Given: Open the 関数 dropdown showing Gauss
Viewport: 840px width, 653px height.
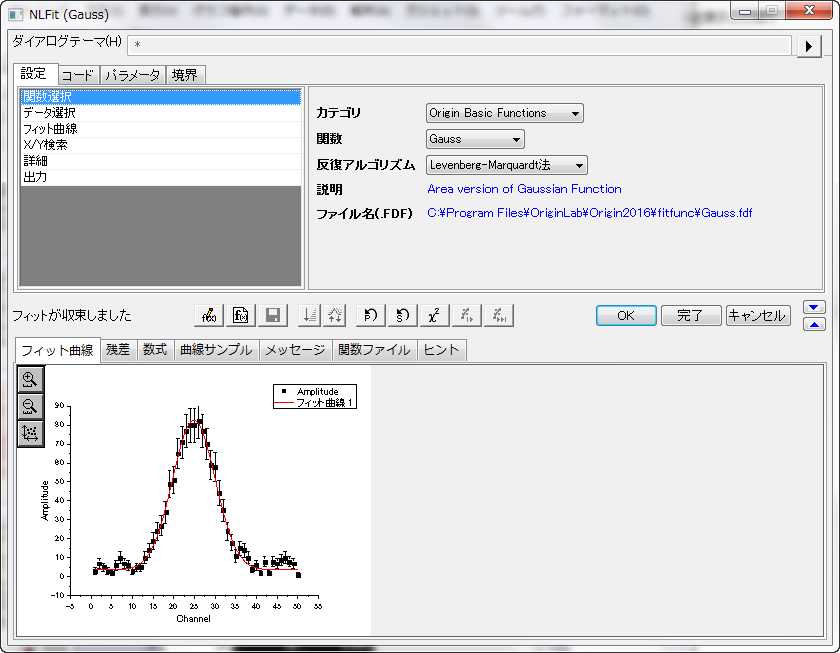Looking at the screenshot, I should click(x=475, y=139).
